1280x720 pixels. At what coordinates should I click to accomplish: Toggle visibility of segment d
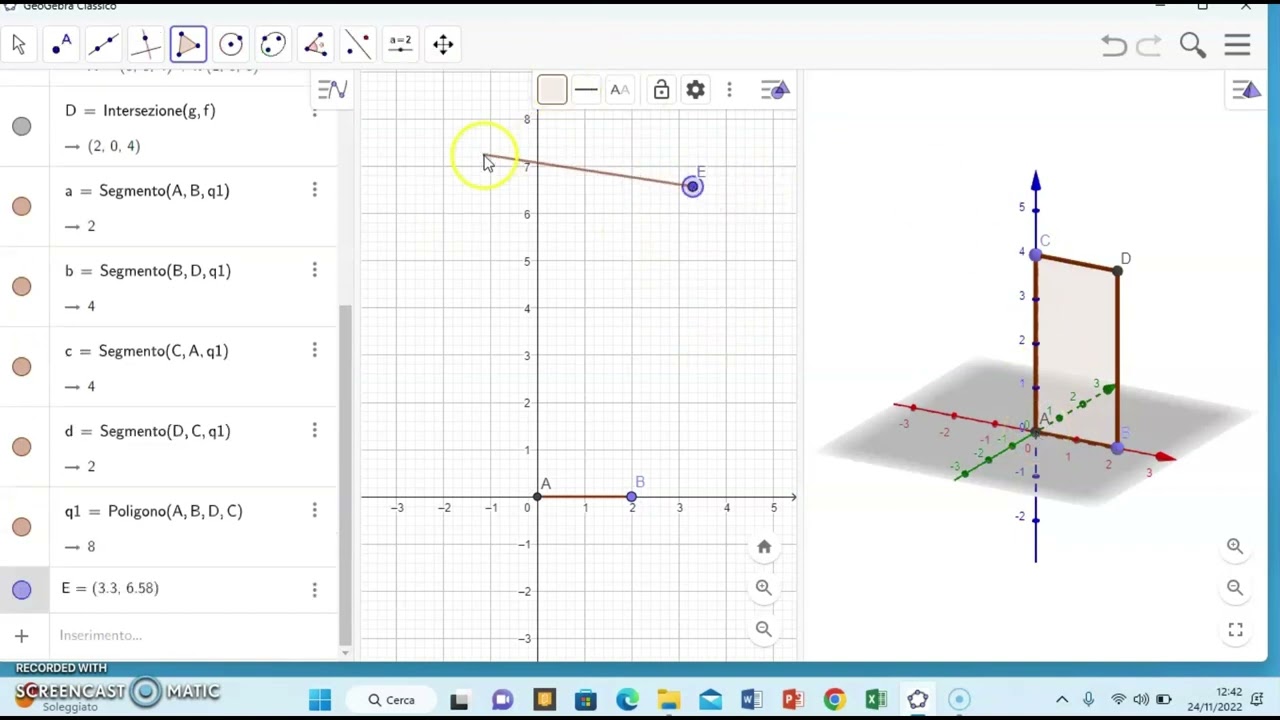pyautogui.click(x=21, y=446)
